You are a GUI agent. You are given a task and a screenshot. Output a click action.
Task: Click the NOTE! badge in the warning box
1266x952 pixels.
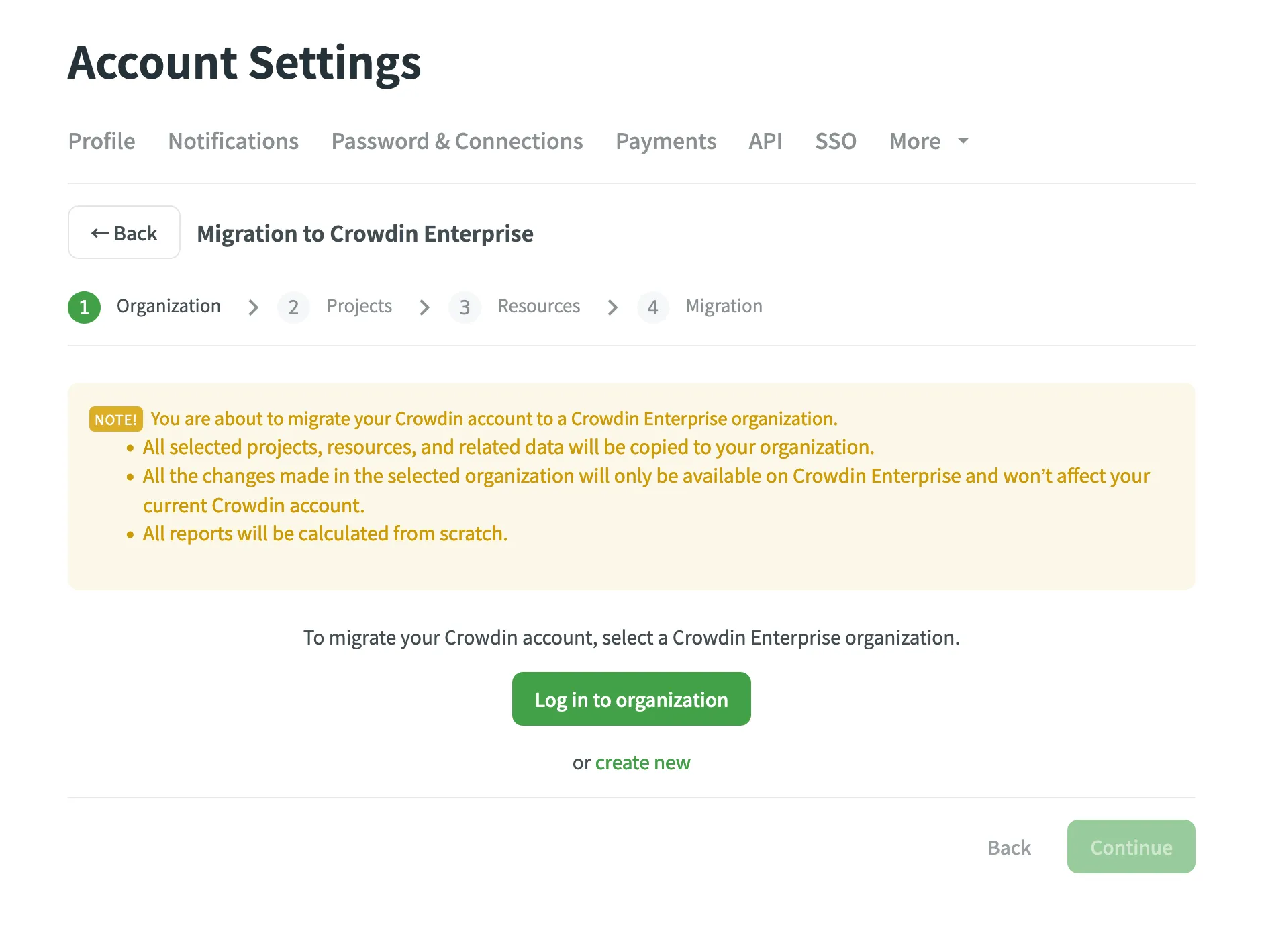[x=115, y=418]
